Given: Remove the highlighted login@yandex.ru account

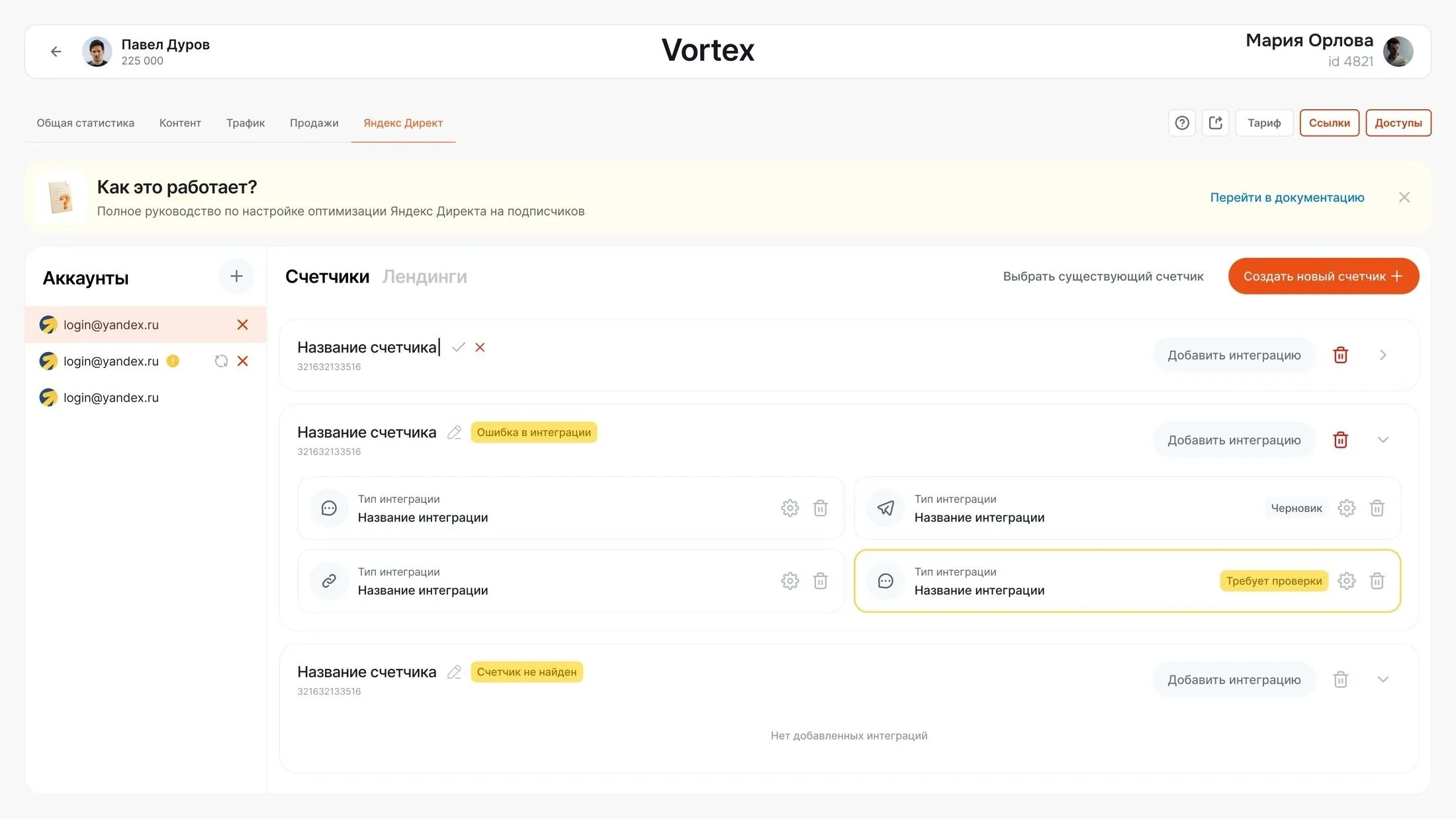Looking at the screenshot, I should tap(243, 325).
